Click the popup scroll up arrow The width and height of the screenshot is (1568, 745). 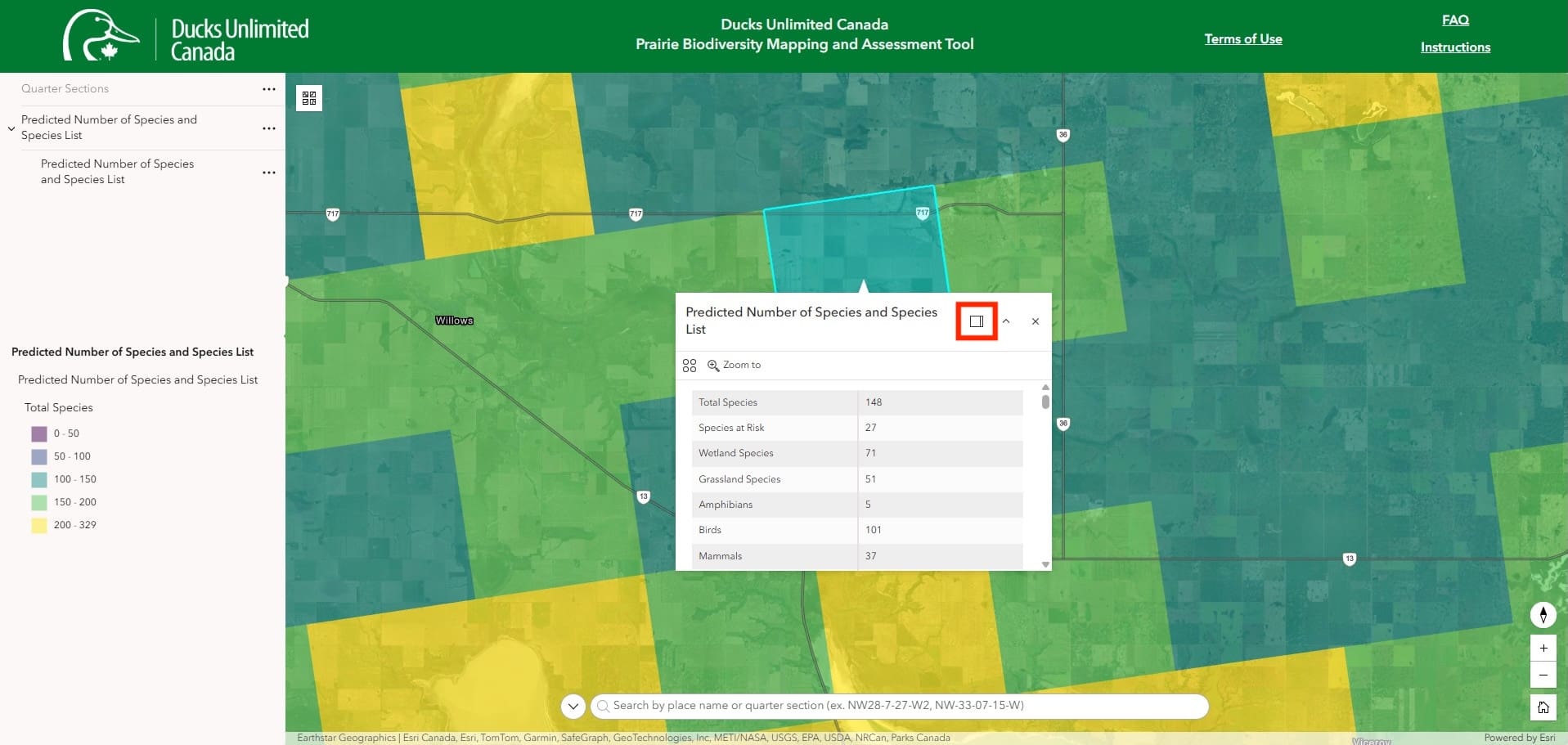(x=1045, y=387)
